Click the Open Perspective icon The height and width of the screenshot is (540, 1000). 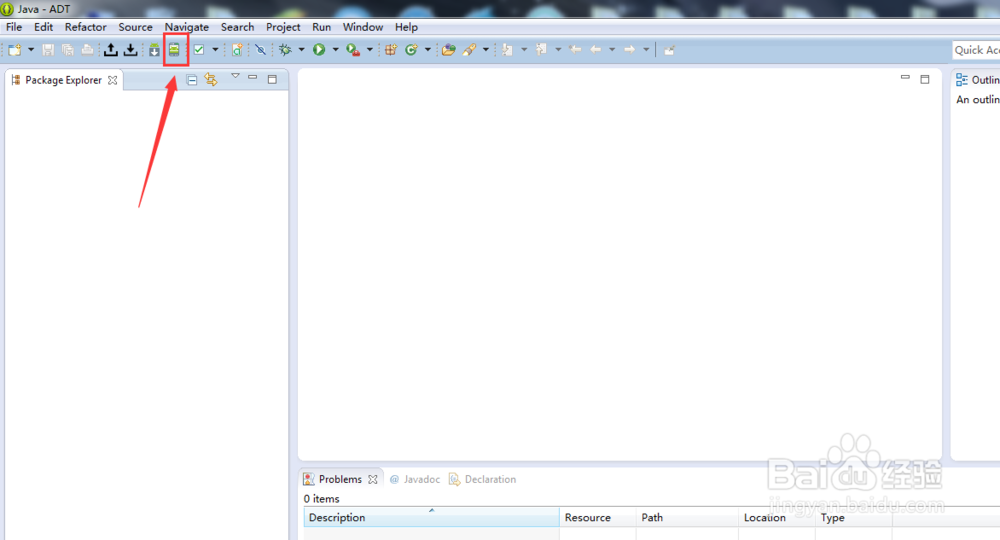[669, 50]
